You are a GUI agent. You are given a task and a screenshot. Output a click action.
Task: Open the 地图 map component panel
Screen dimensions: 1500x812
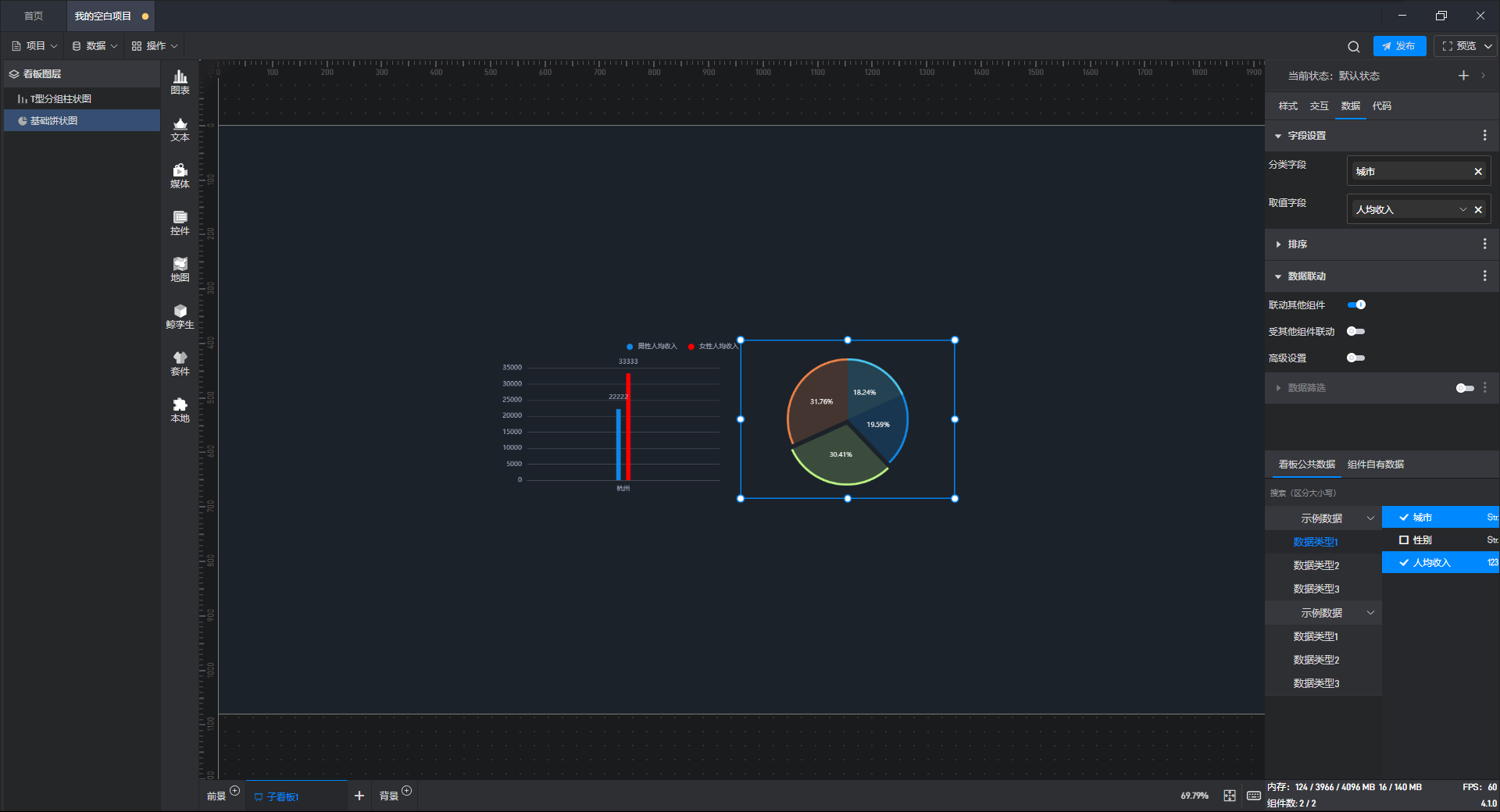click(x=180, y=269)
